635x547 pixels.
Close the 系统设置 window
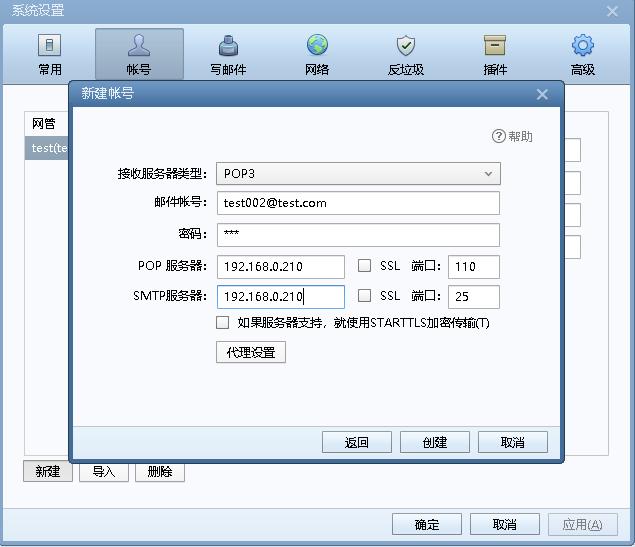(612, 11)
